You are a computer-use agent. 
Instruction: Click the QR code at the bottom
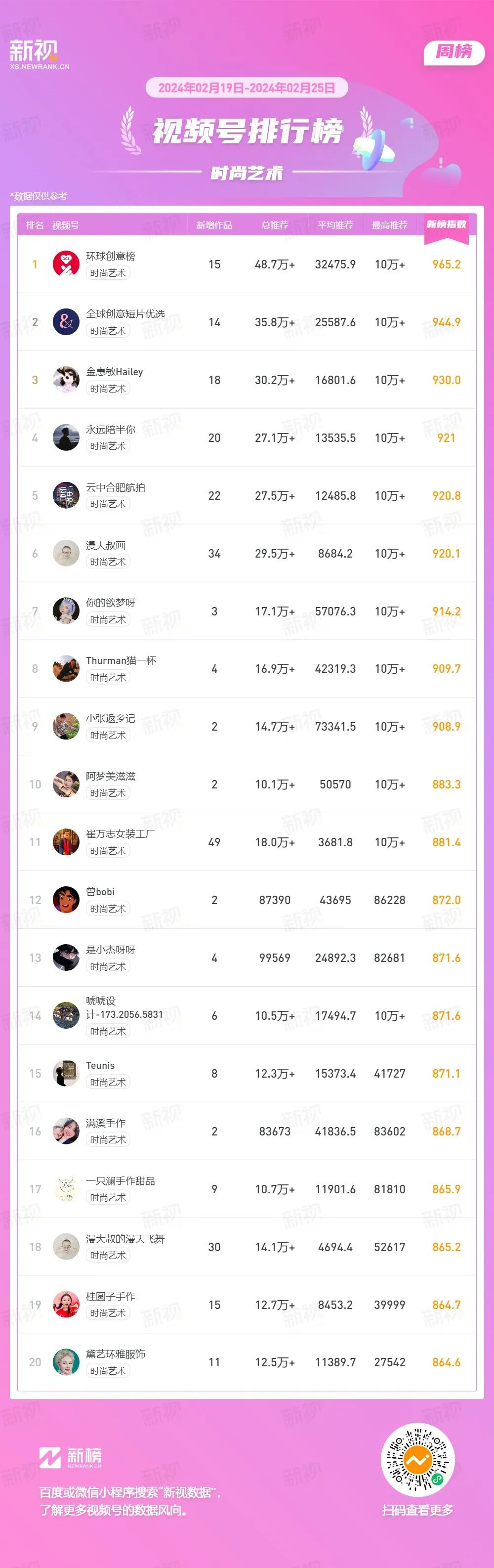click(418, 1460)
